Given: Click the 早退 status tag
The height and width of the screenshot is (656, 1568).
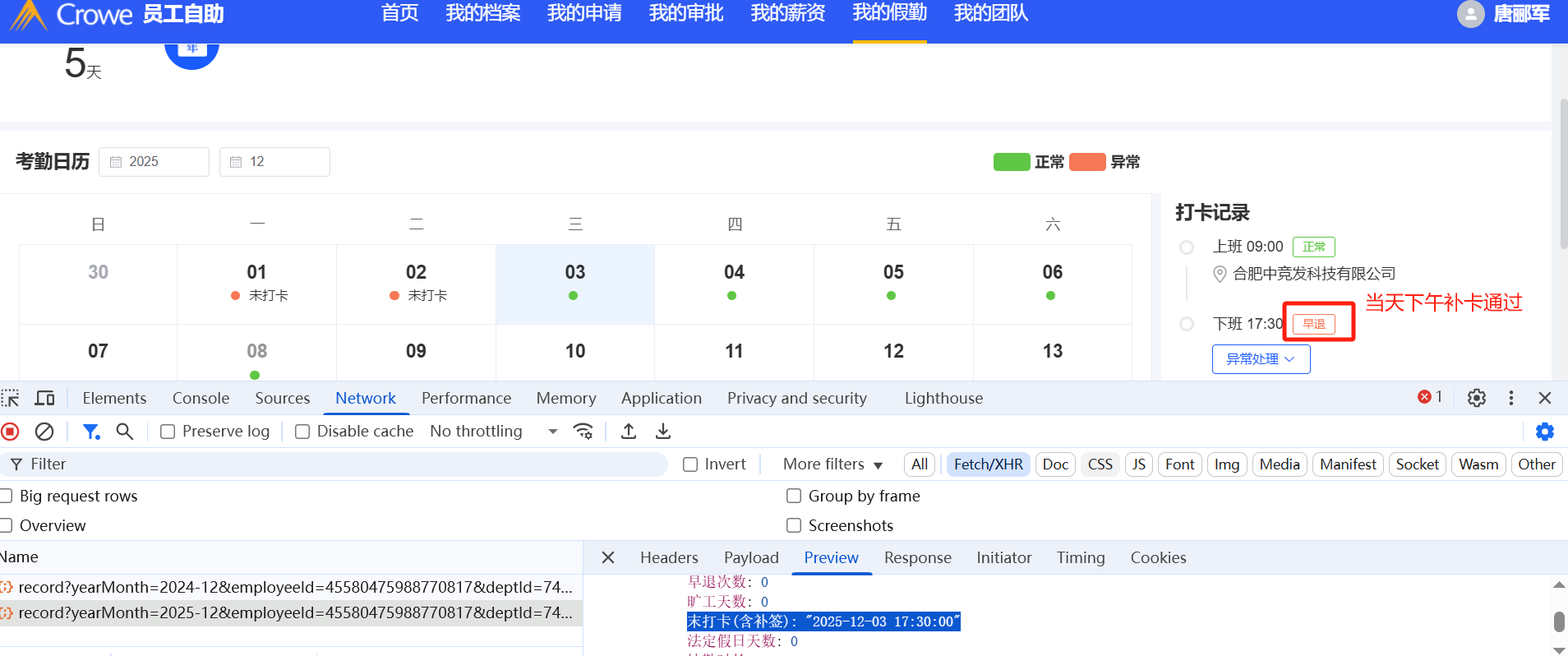Looking at the screenshot, I should [x=1314, y=324].
